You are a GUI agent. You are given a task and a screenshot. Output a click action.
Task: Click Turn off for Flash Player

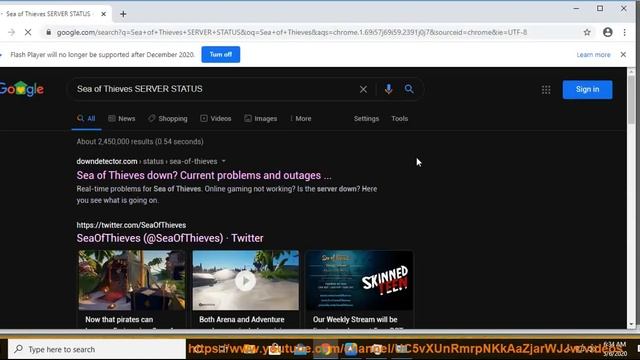[220, 54]
